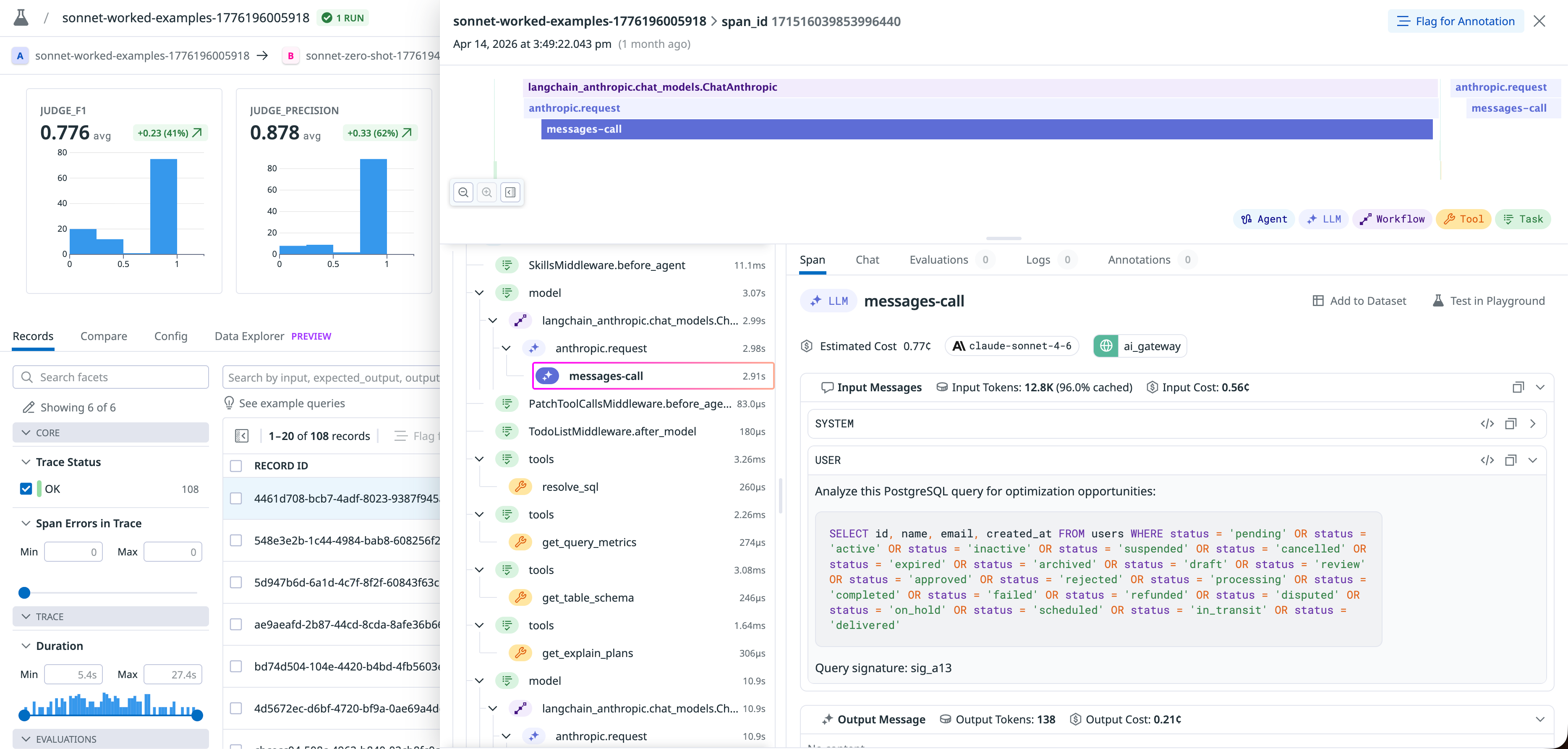
Task: Focus the records search query field
Action: coord(332,377)
